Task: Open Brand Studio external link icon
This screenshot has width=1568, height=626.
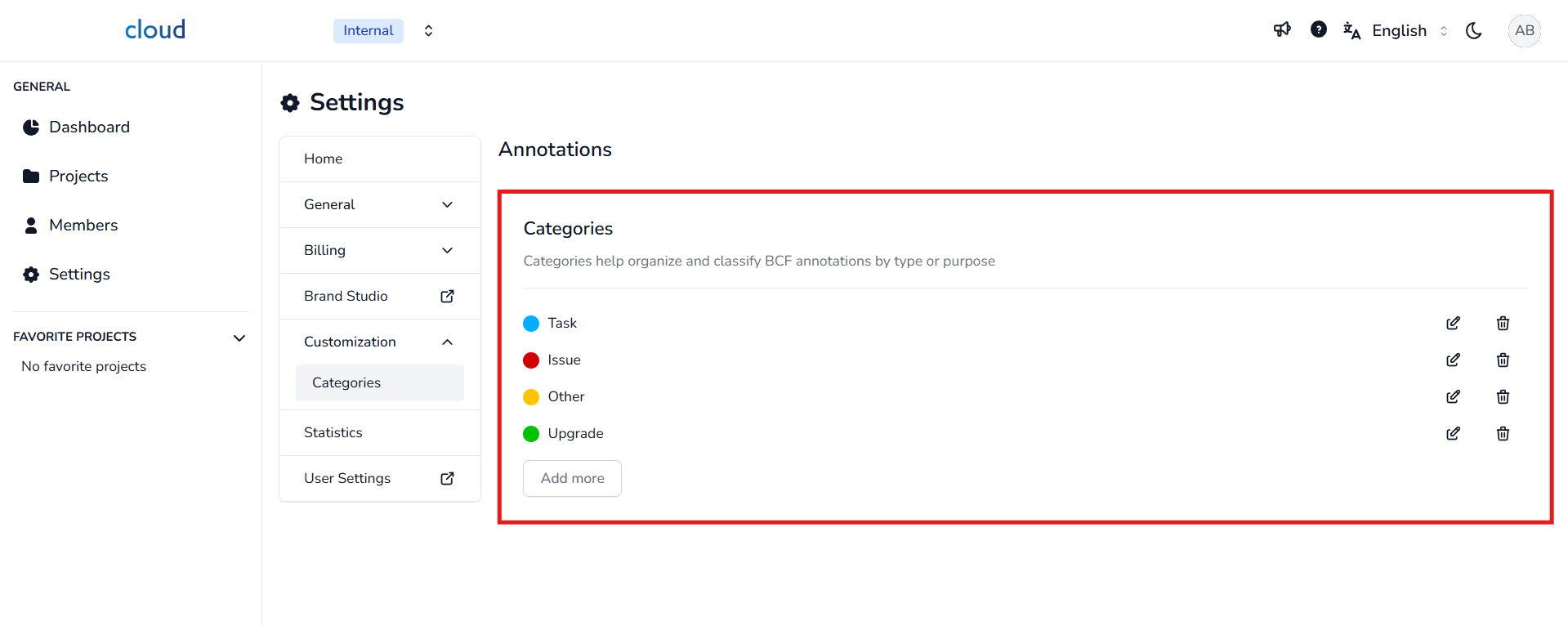Action: [x=447, y=297]
